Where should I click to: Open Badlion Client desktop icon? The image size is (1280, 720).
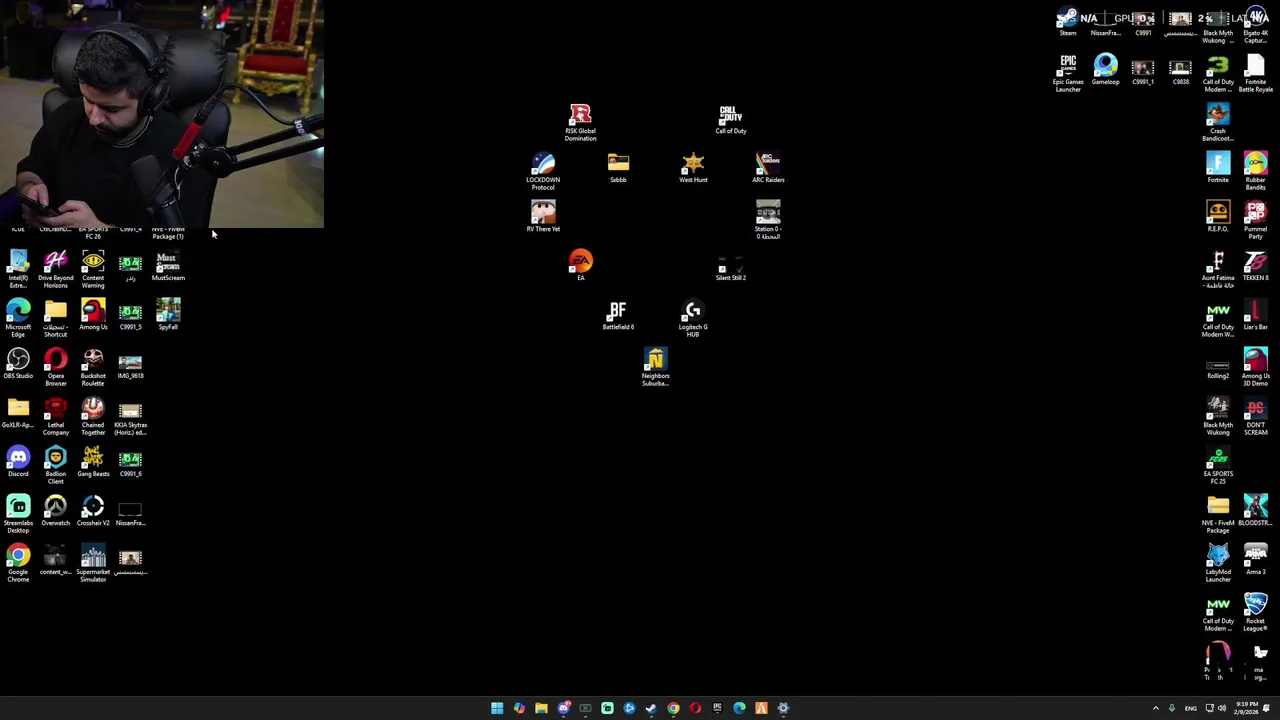point(55,465)
